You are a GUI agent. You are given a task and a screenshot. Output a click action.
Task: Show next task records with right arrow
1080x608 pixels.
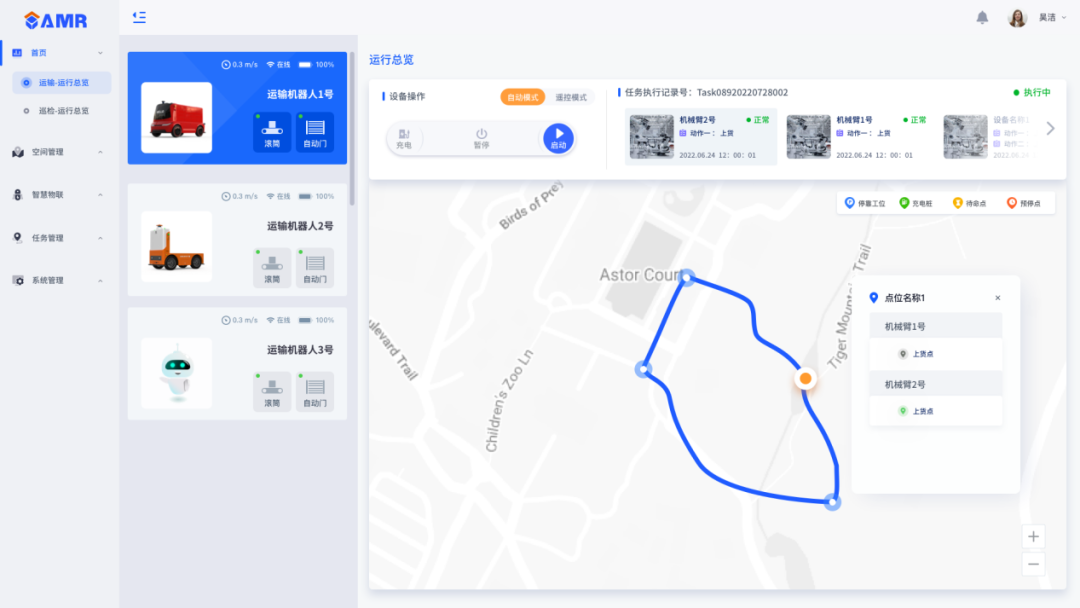(x=1050, y=128)
